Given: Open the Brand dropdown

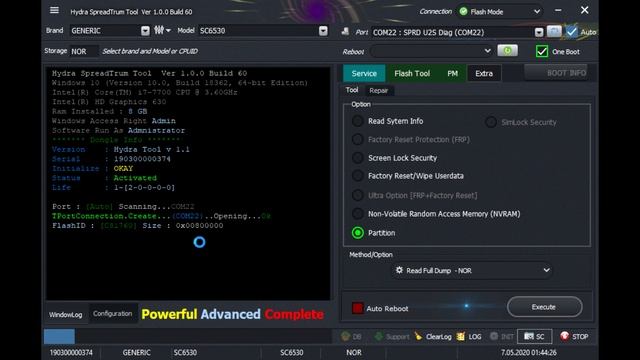Looking at the screenshot, I should [145, 31].
